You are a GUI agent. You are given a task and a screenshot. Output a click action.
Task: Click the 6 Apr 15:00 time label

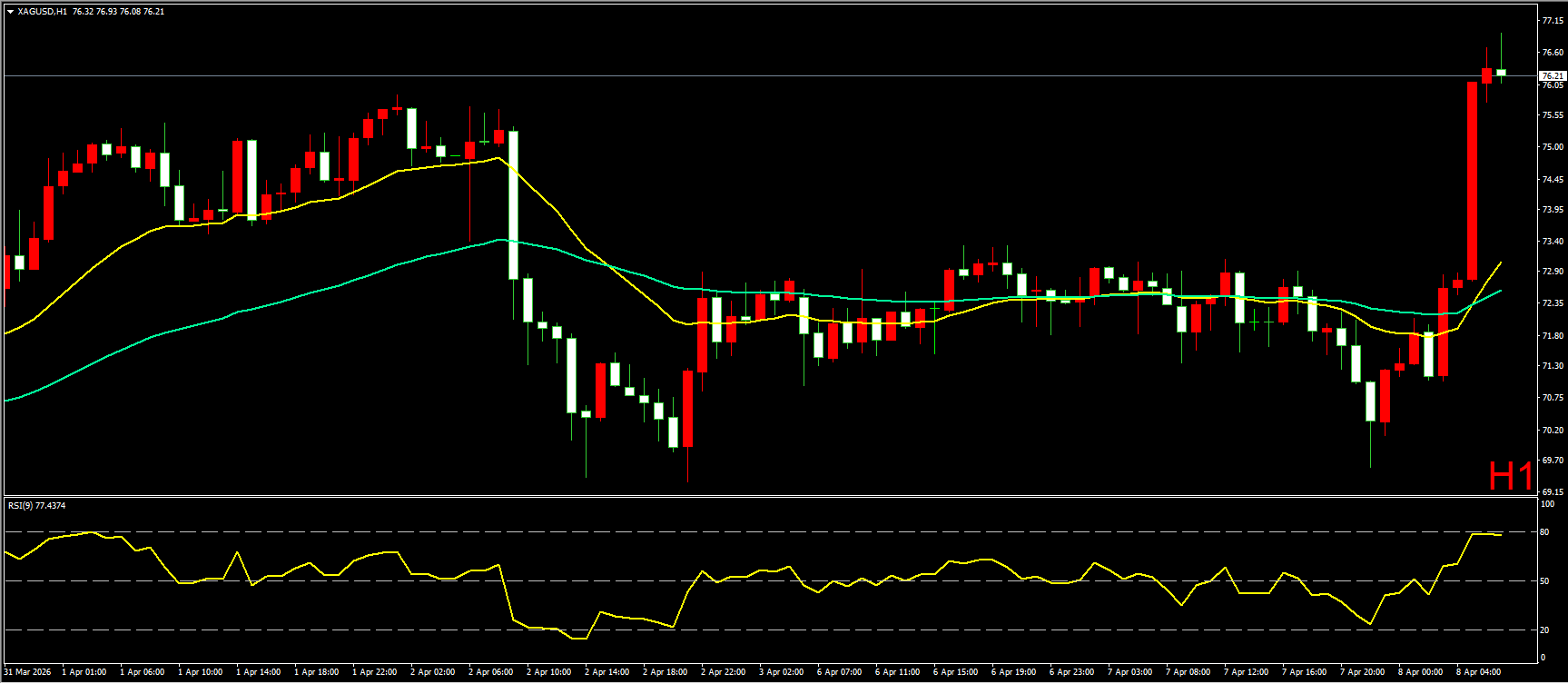(x=956, y=672)
